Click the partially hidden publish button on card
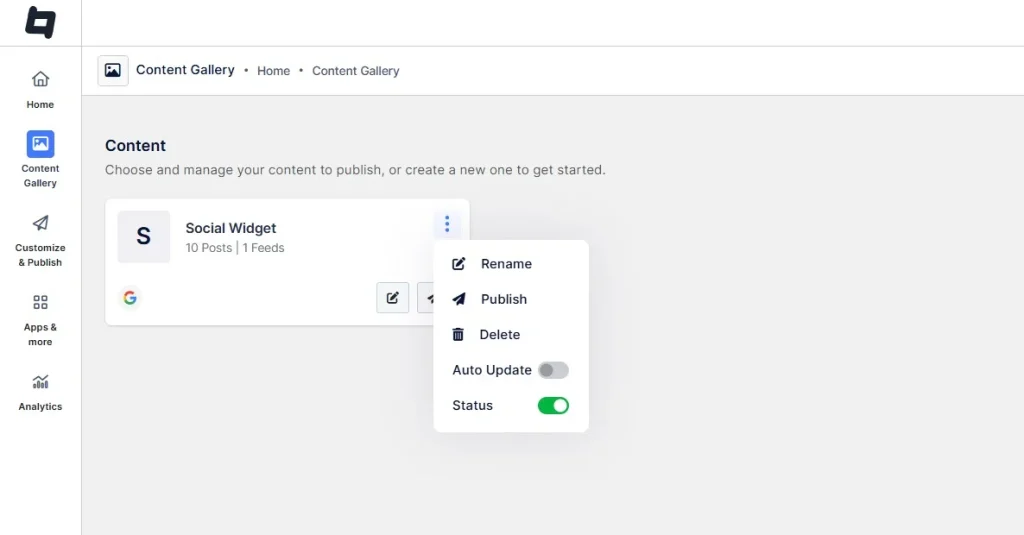The height and width of the screenshot is (535, 1024). coord(425,298)
